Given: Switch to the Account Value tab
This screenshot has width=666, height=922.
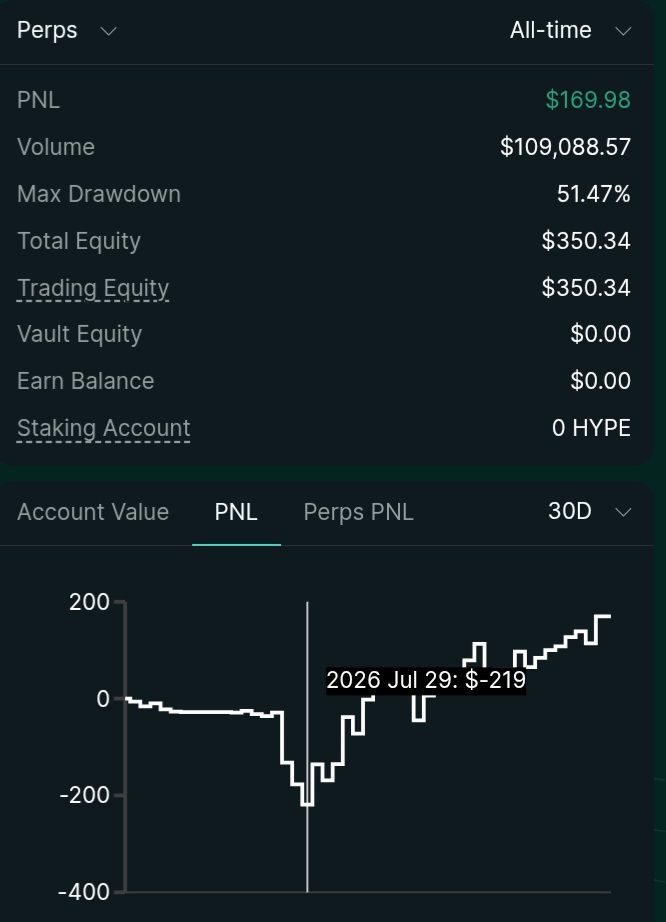Looking at the screenshot, I should click(93, 512).
